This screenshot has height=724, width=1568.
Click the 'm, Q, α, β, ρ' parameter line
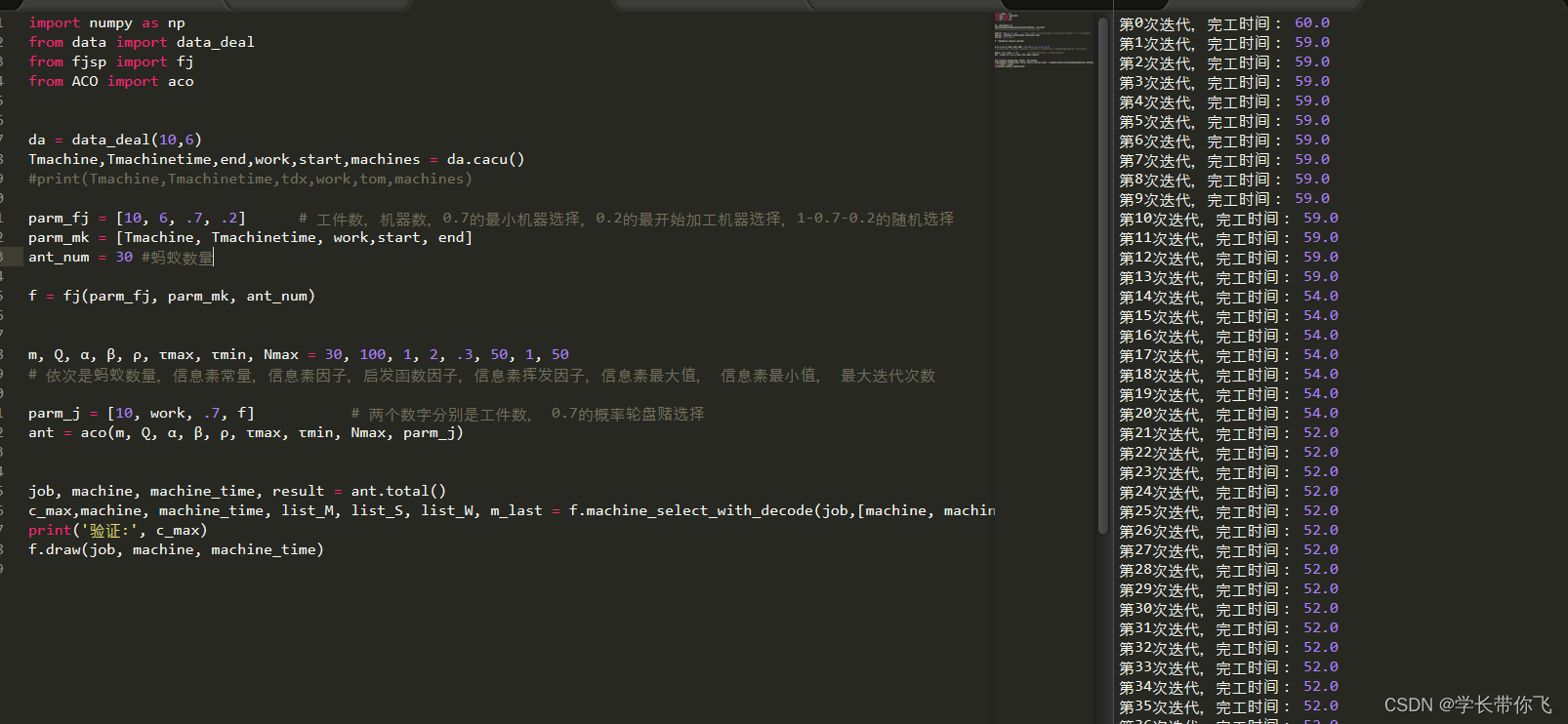pos(298,354)
